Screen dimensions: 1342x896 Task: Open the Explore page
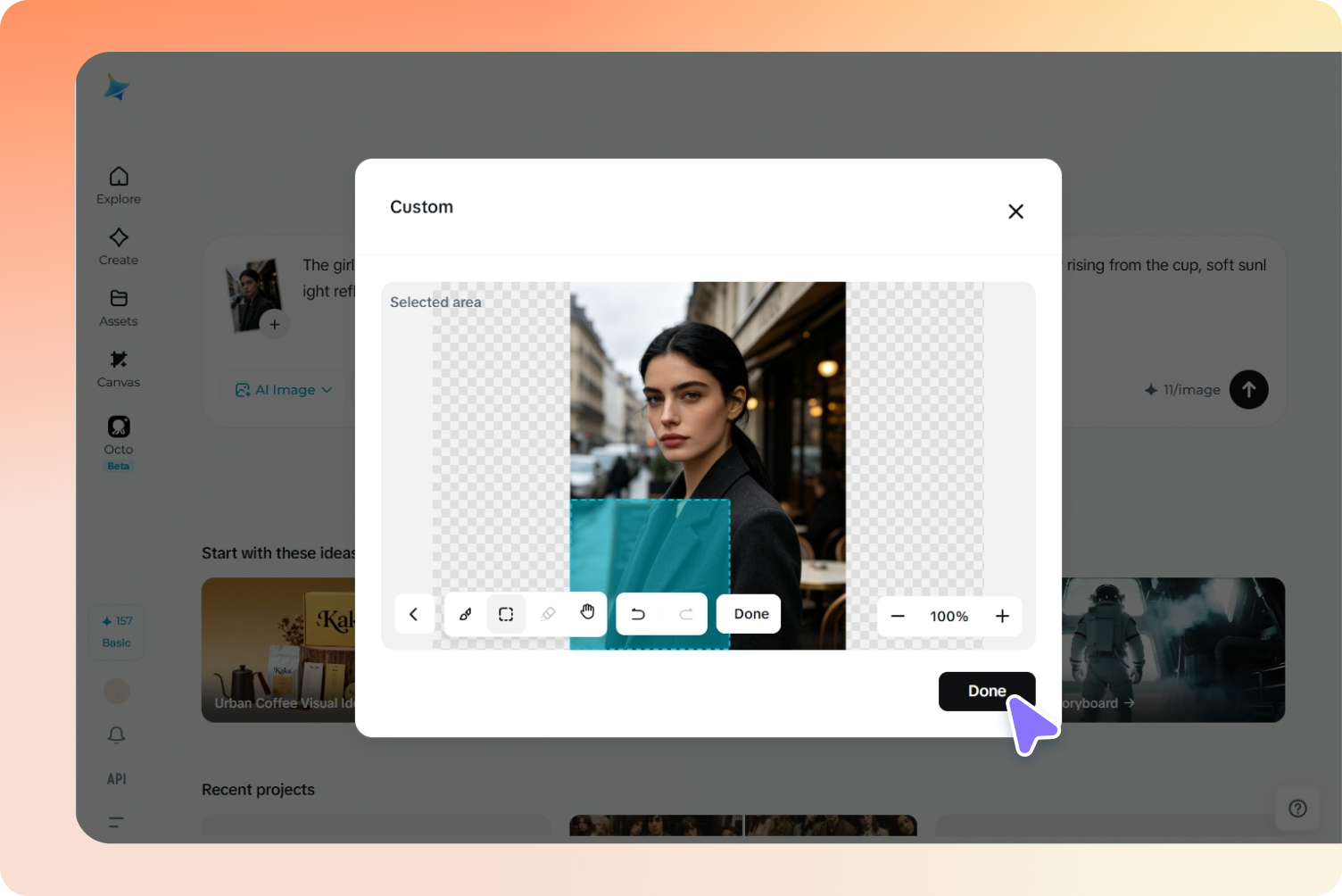pos(119,186)
